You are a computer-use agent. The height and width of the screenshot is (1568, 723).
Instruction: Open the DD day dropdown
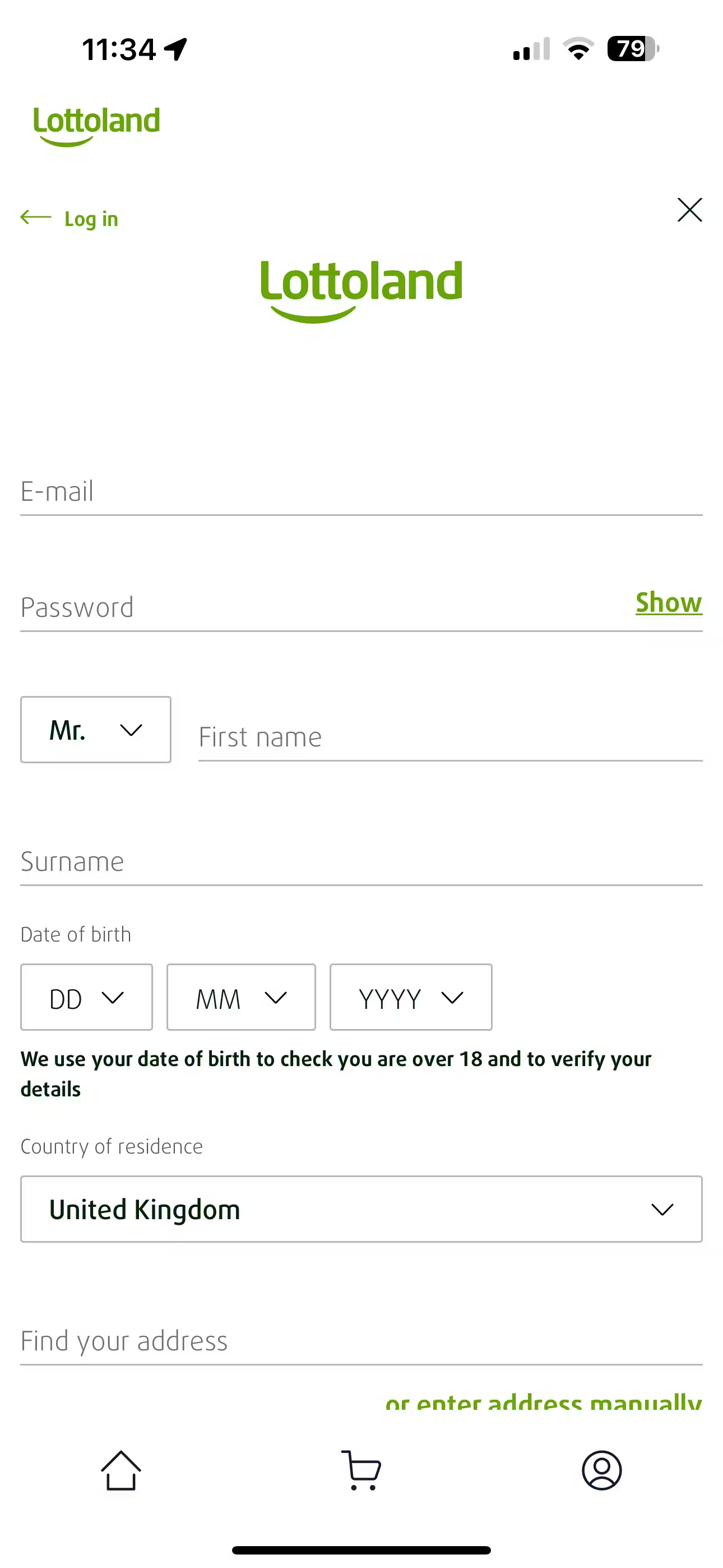click(86, 997)
